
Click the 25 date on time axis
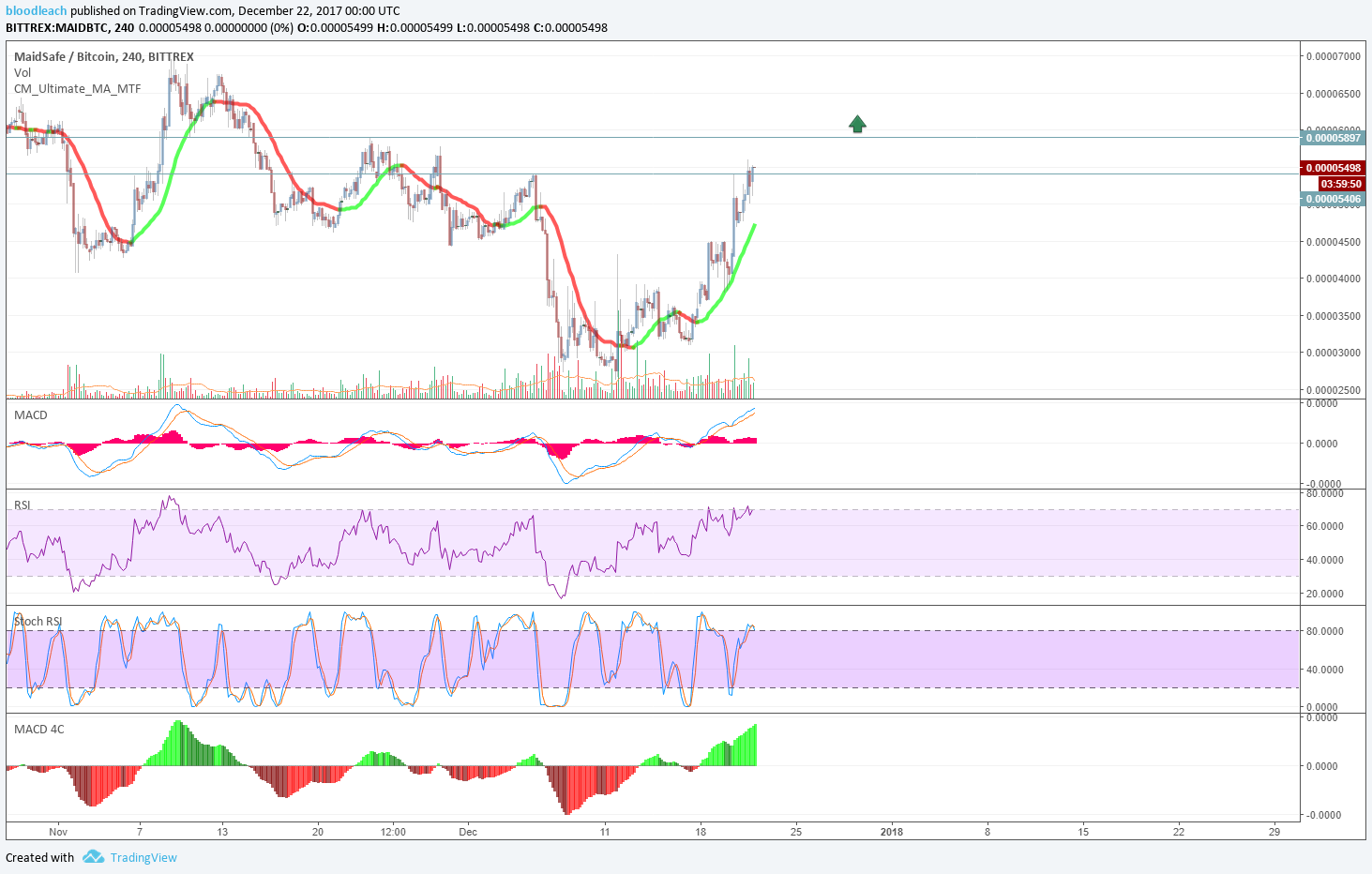click(x=796, y=831)
